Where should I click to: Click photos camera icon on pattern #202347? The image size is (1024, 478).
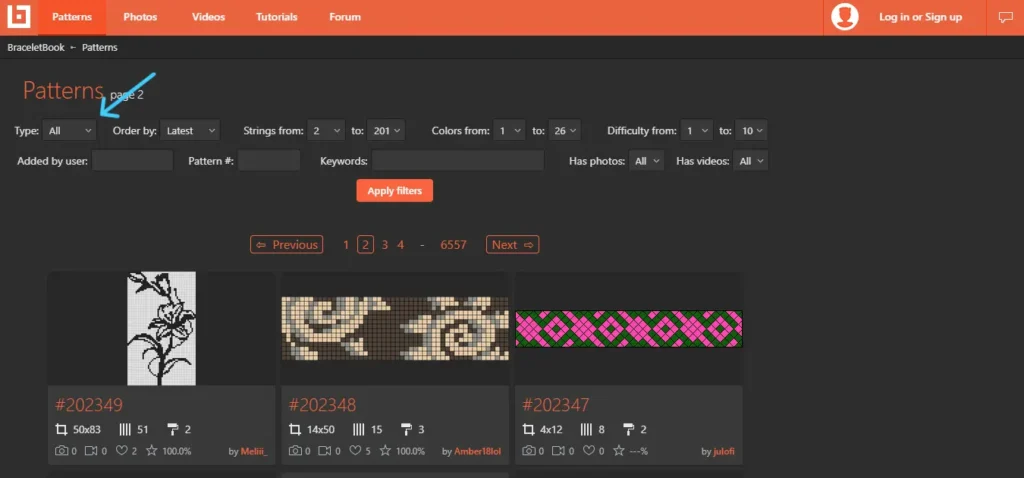tap(529, 451)
